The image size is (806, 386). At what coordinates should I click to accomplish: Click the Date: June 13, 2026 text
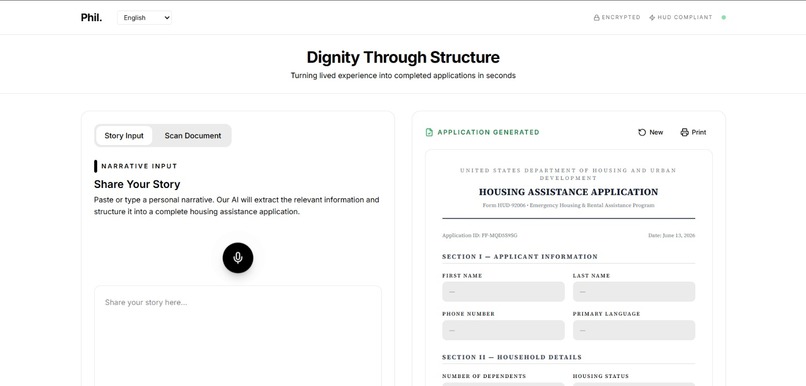coord(671,235)
